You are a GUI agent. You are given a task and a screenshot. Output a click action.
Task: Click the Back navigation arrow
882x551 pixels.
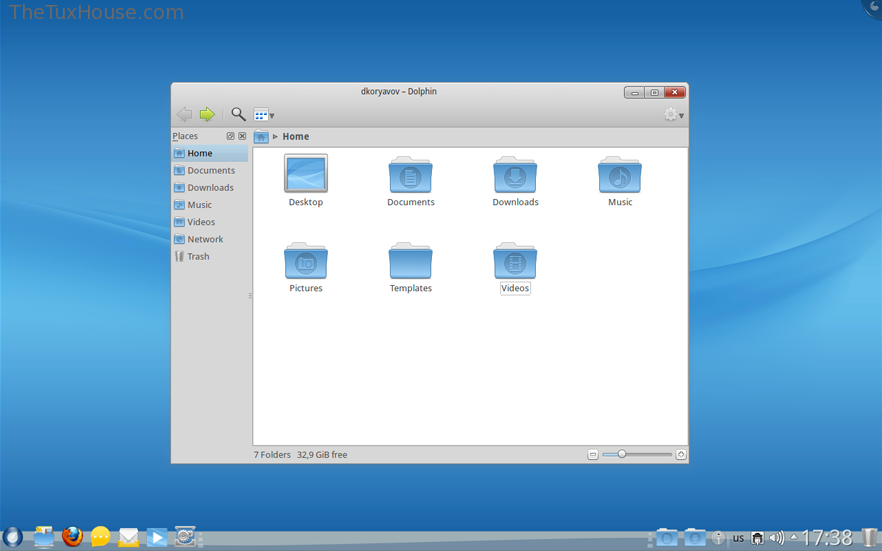[x=184, y=115]
